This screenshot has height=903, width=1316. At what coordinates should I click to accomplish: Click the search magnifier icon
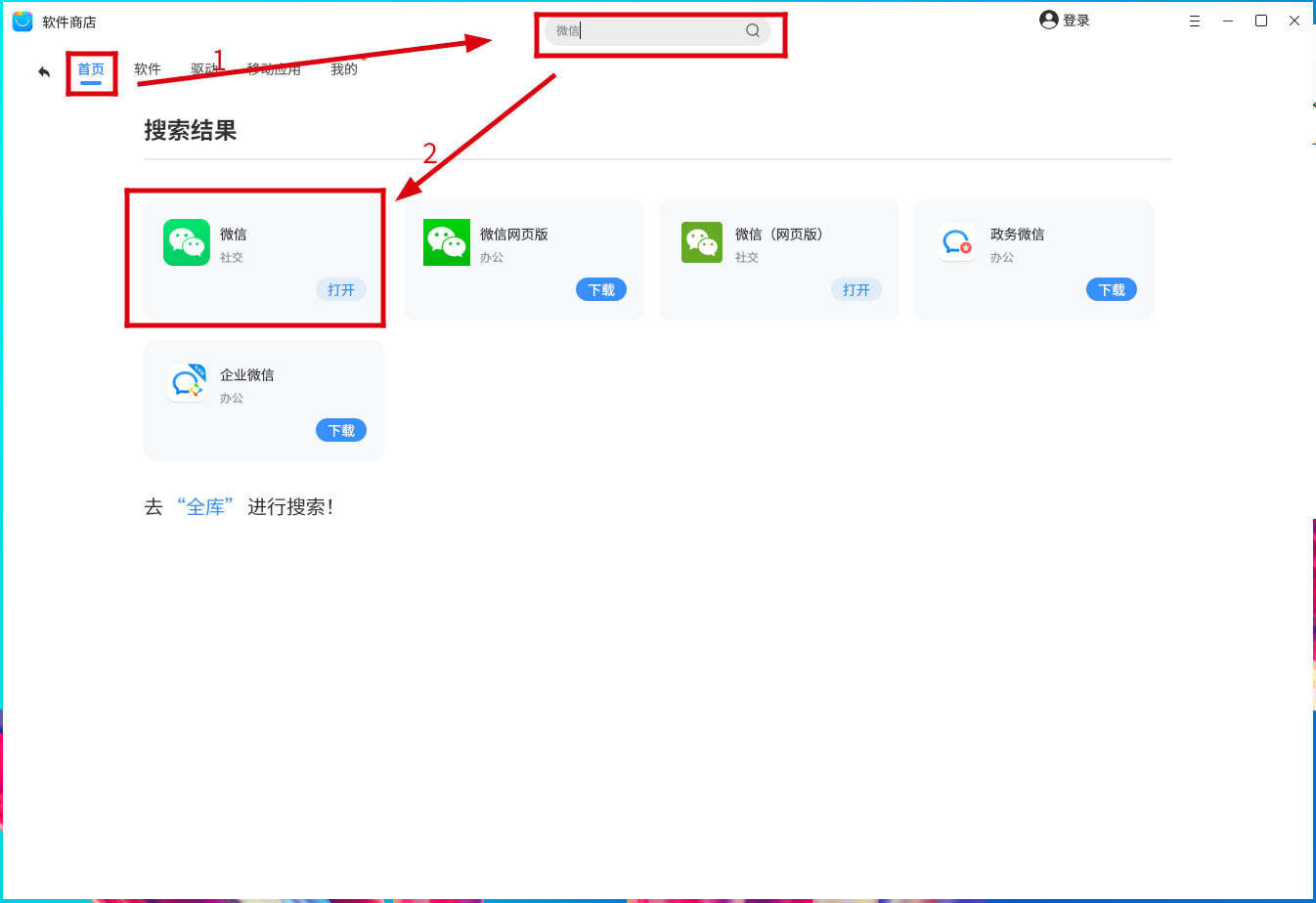(753, 30)
